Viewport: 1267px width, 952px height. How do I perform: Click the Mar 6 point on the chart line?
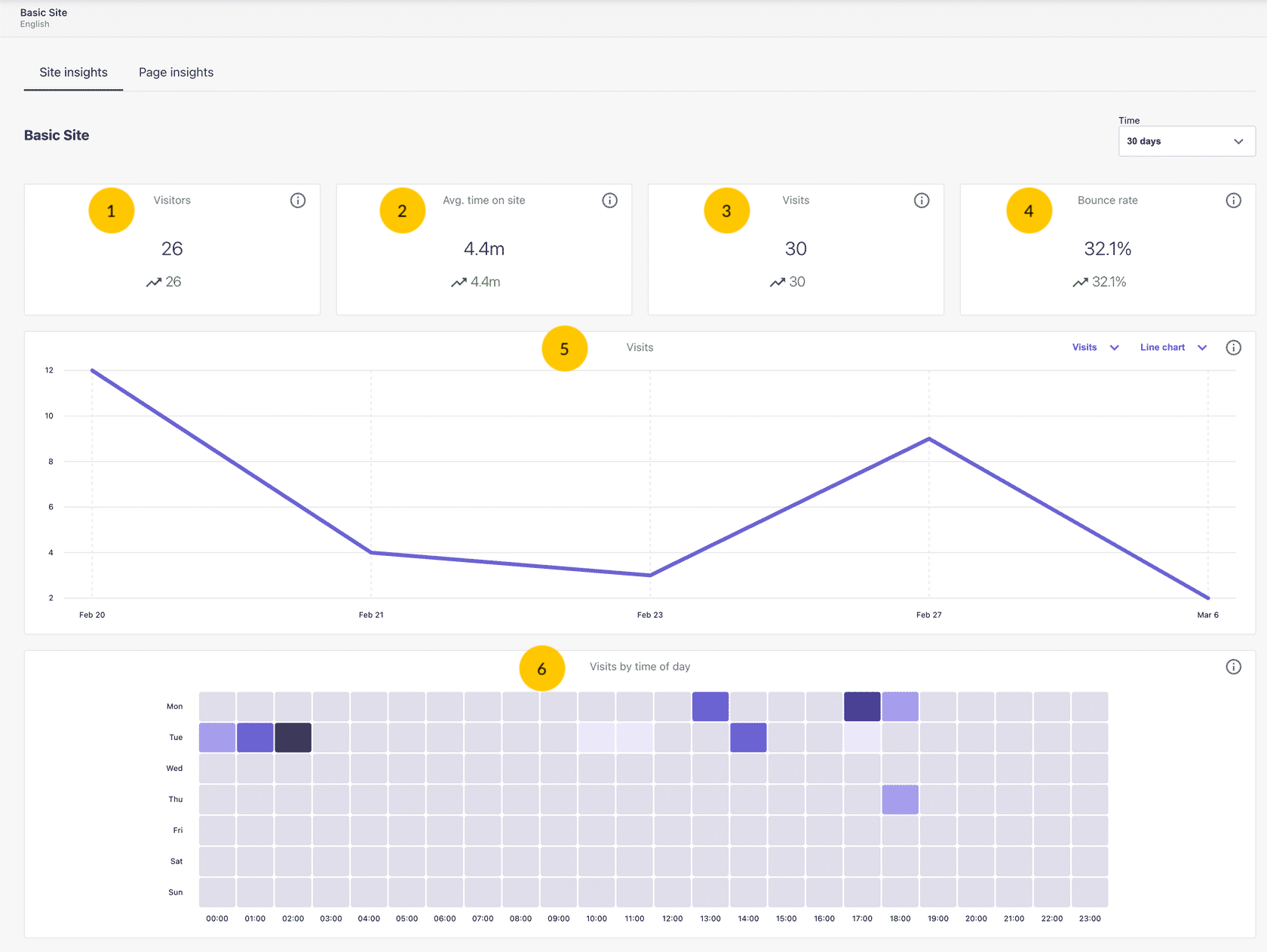pyautogui.click(x=1207, y=597)
